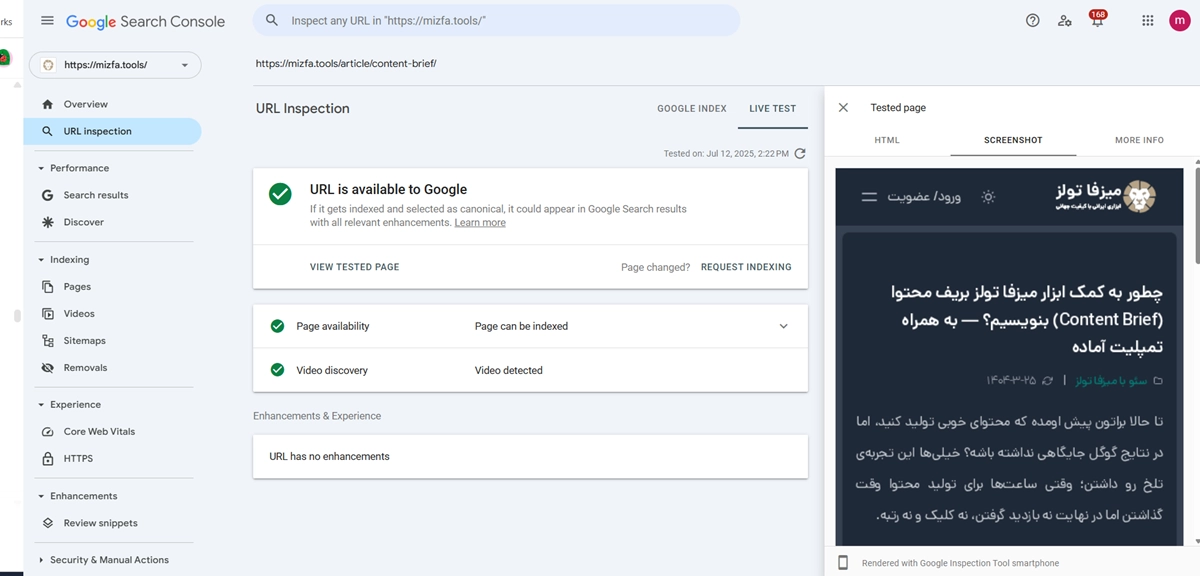Click the Core Web Vitals gauge icon
Screen dimensions: 1200x576
pyautogui.click(x=47, y=432)
